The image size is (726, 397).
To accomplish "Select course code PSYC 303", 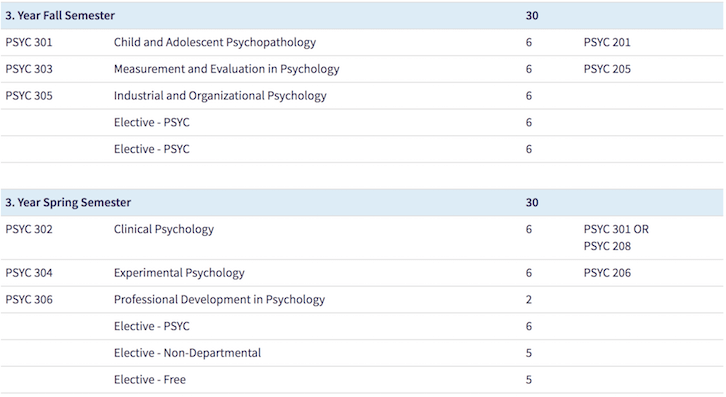I will [29, 69].
